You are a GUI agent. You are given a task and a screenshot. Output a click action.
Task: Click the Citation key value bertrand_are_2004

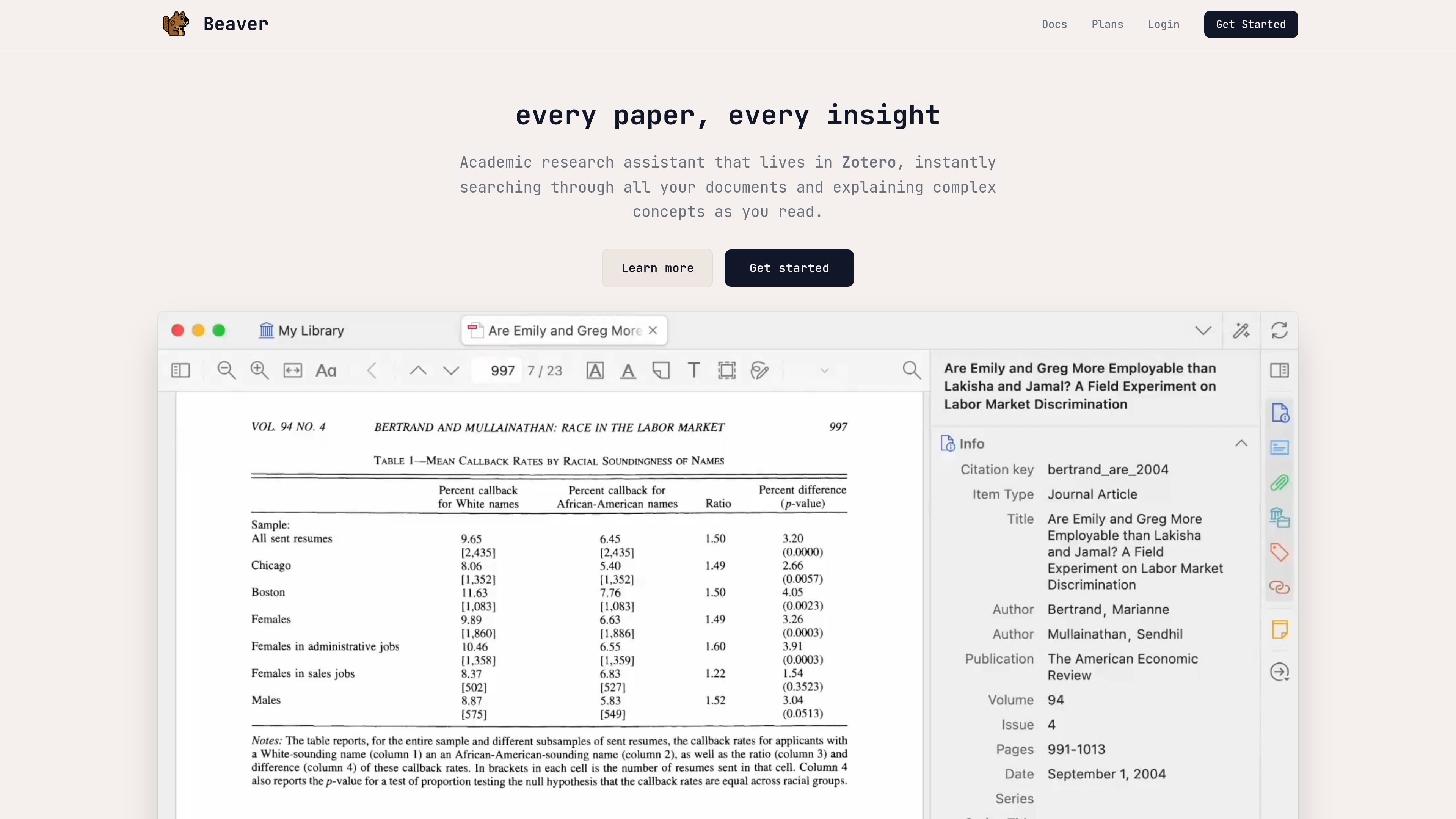pos(1108,470)
